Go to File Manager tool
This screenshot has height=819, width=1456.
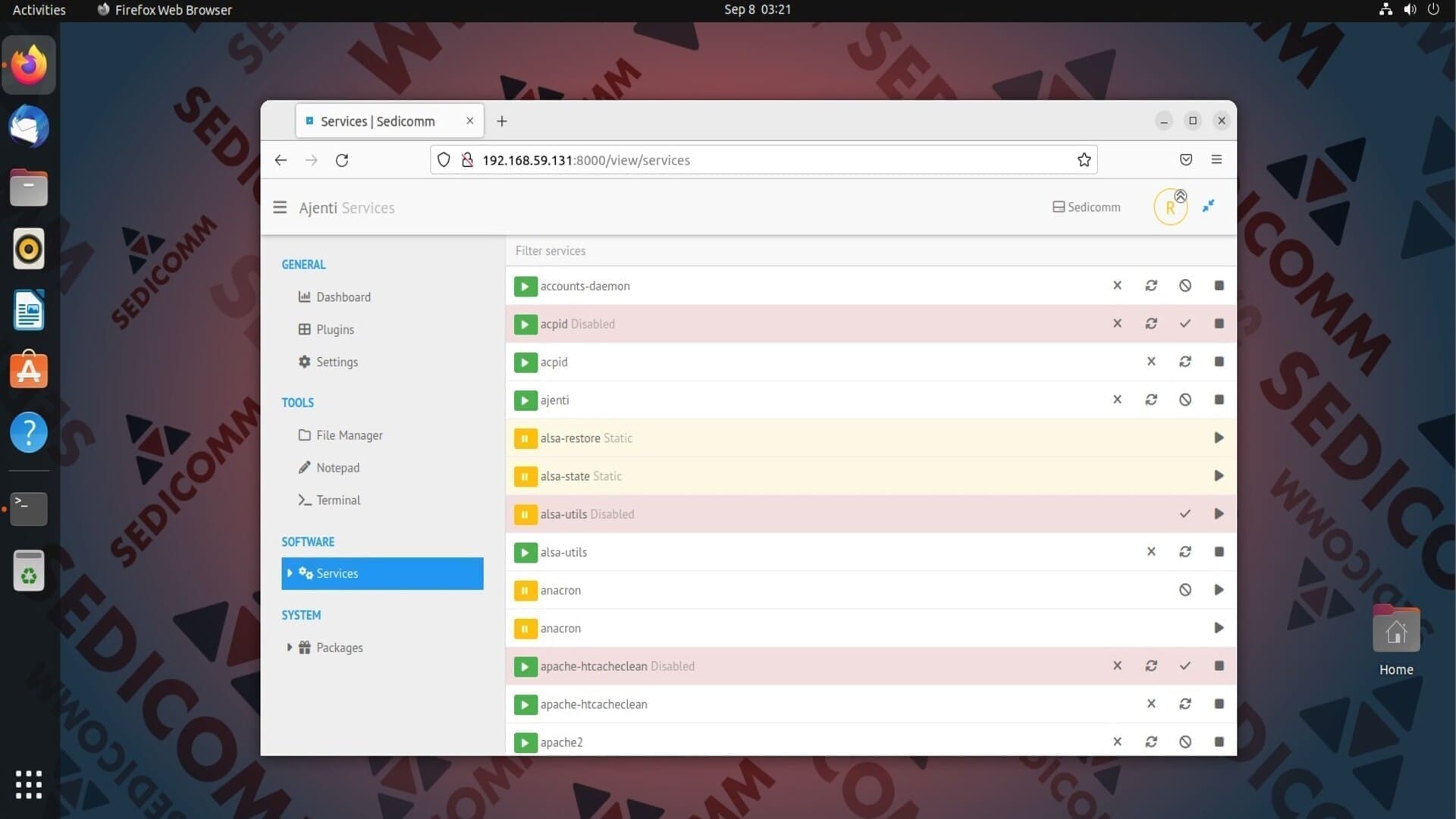[x=349, y=435]
